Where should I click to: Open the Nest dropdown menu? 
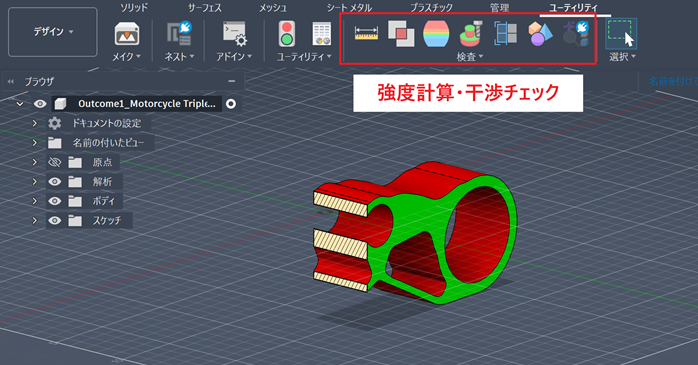click(x=179, y=57)
